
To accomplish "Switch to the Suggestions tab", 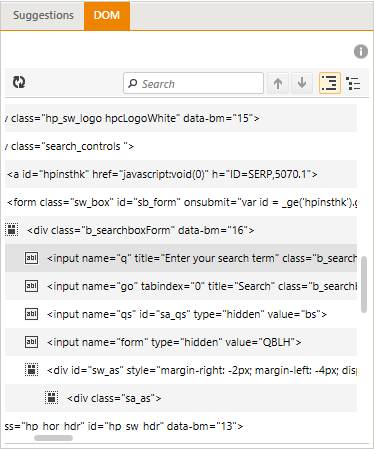I will pyautogui.click(x=43, y=15).
